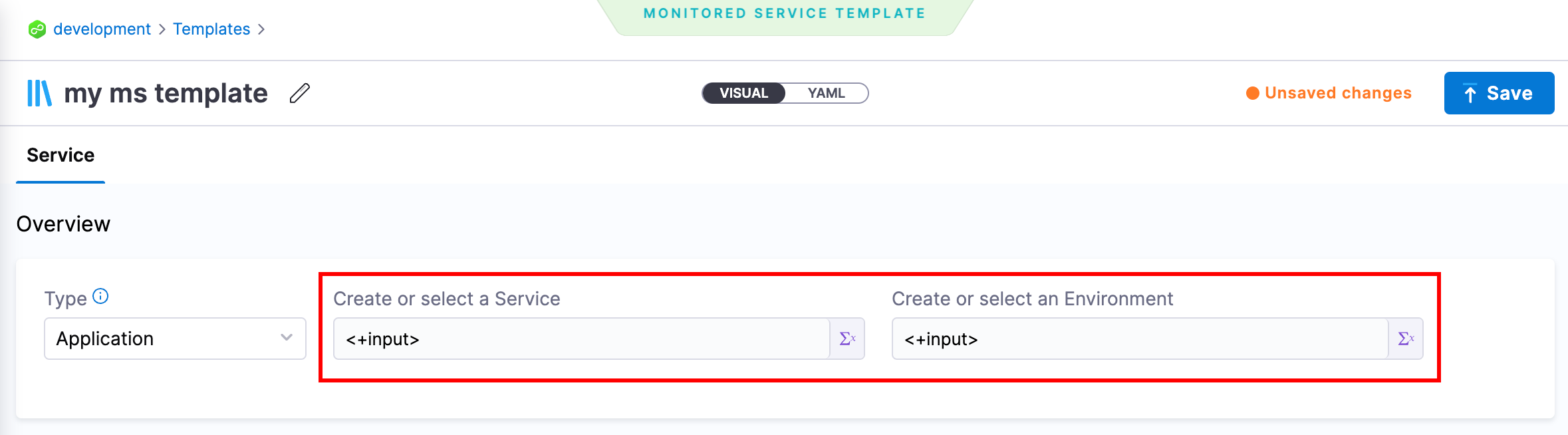
Task: Click the green Harness project icon
Action: coord(37,29)
